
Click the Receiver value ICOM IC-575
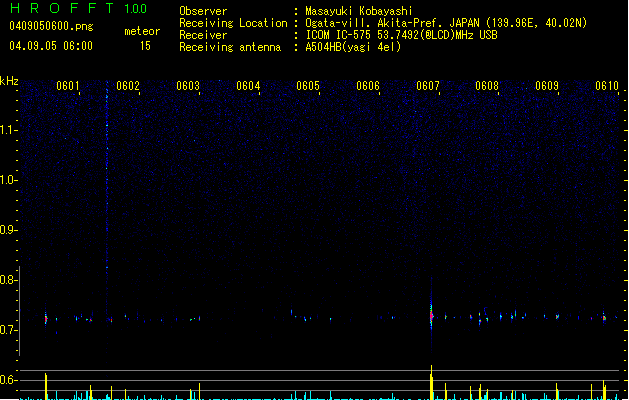coord(339,35)
